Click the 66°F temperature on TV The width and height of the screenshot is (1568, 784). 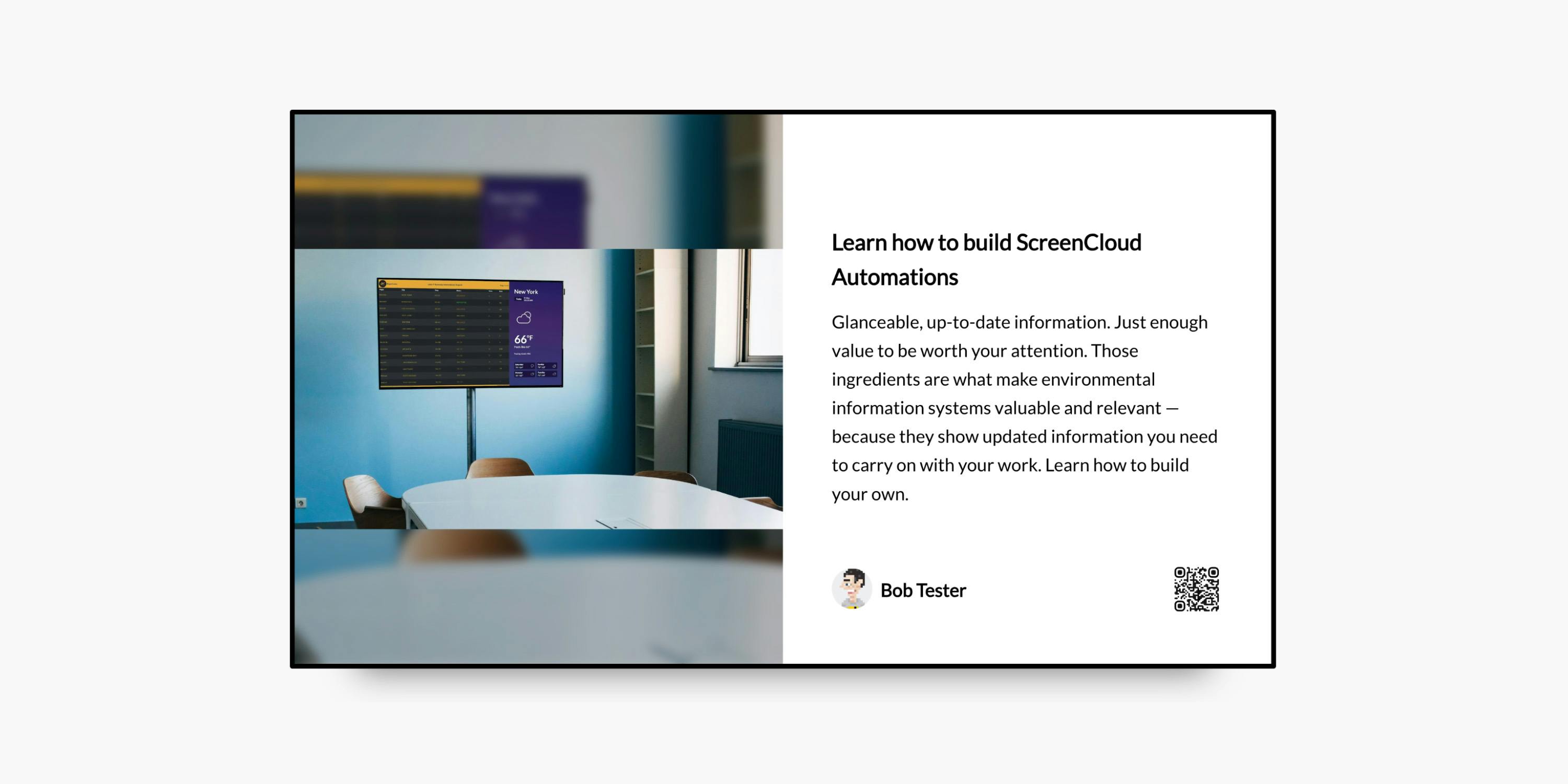coord(524,339)
